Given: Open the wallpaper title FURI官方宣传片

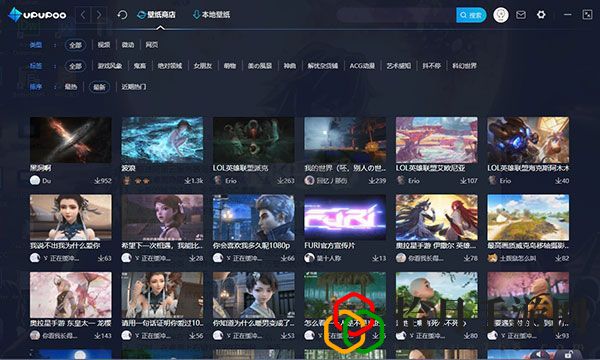Looking at the screenshot, I should (x=328, y=246).
